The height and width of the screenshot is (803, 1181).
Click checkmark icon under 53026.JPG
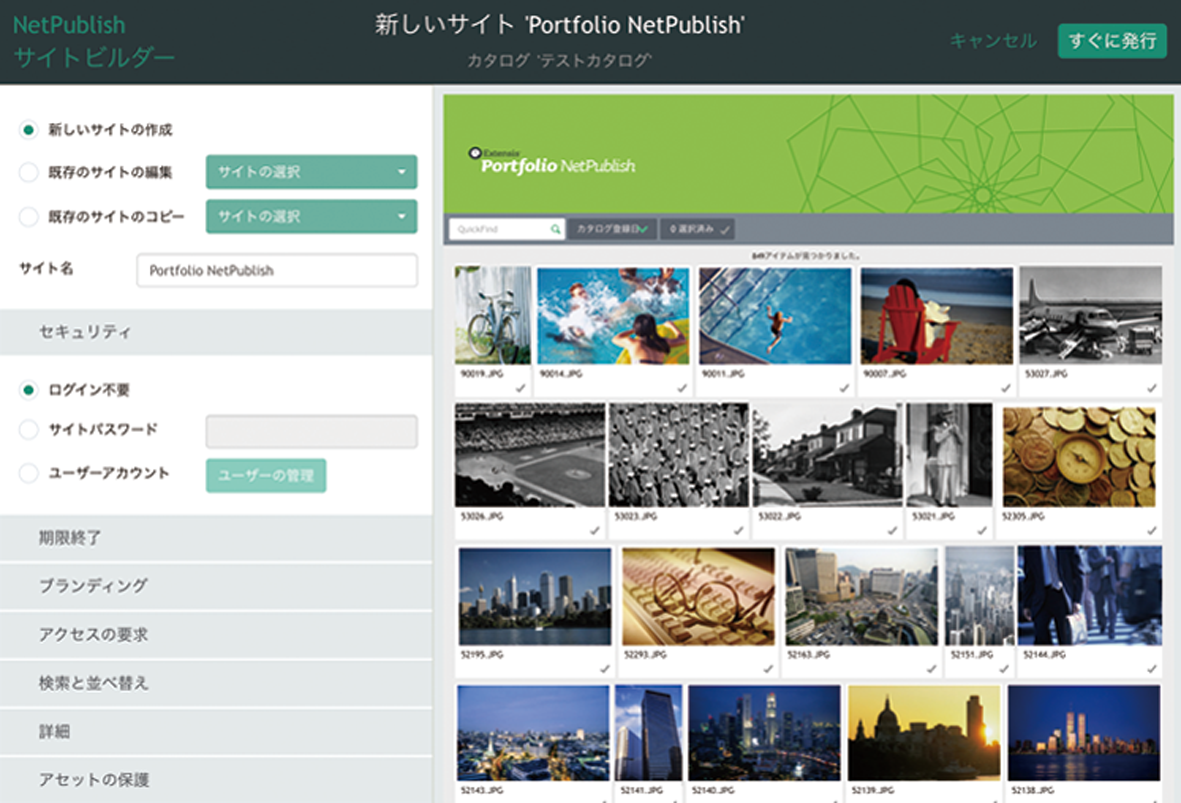(x=594, y=530)
